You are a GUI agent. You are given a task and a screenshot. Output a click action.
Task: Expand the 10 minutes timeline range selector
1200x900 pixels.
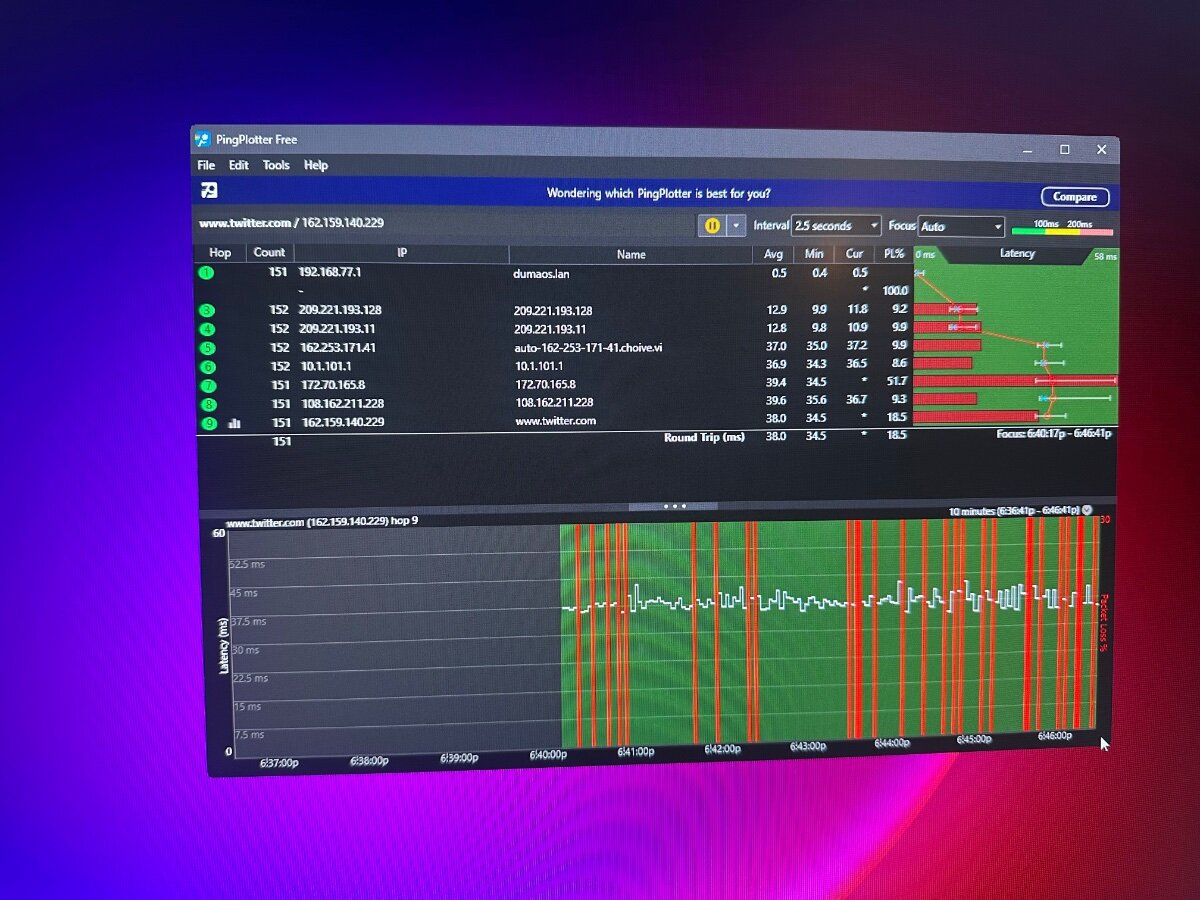1087,510
